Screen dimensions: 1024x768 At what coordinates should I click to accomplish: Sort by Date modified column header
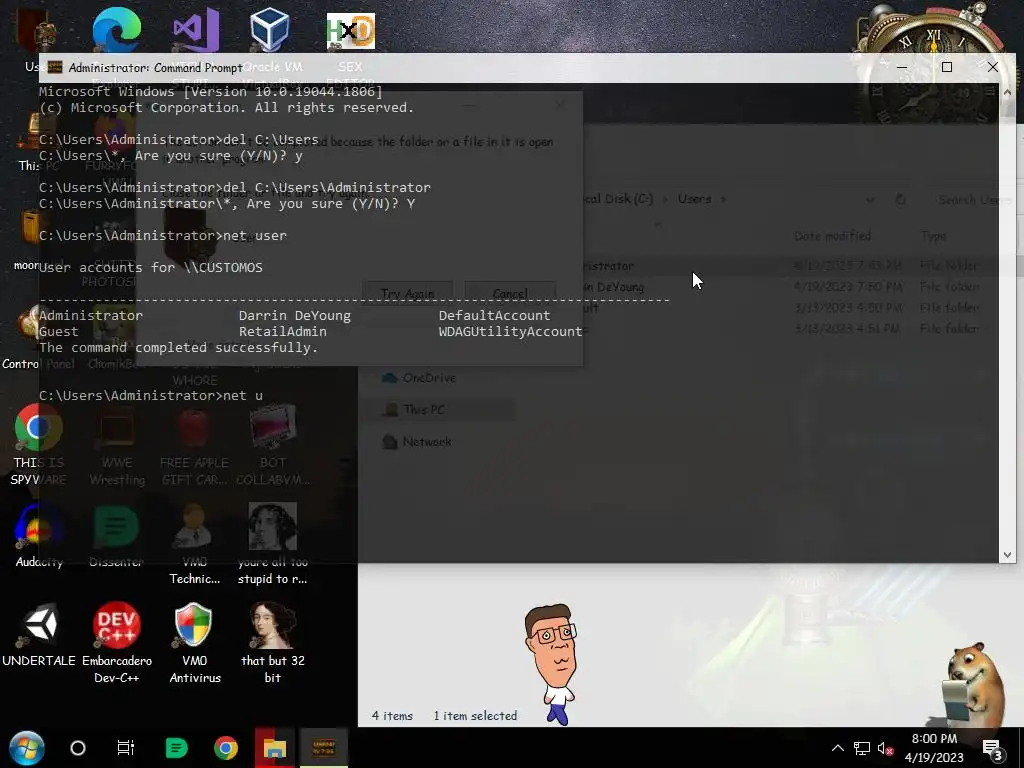833,235
